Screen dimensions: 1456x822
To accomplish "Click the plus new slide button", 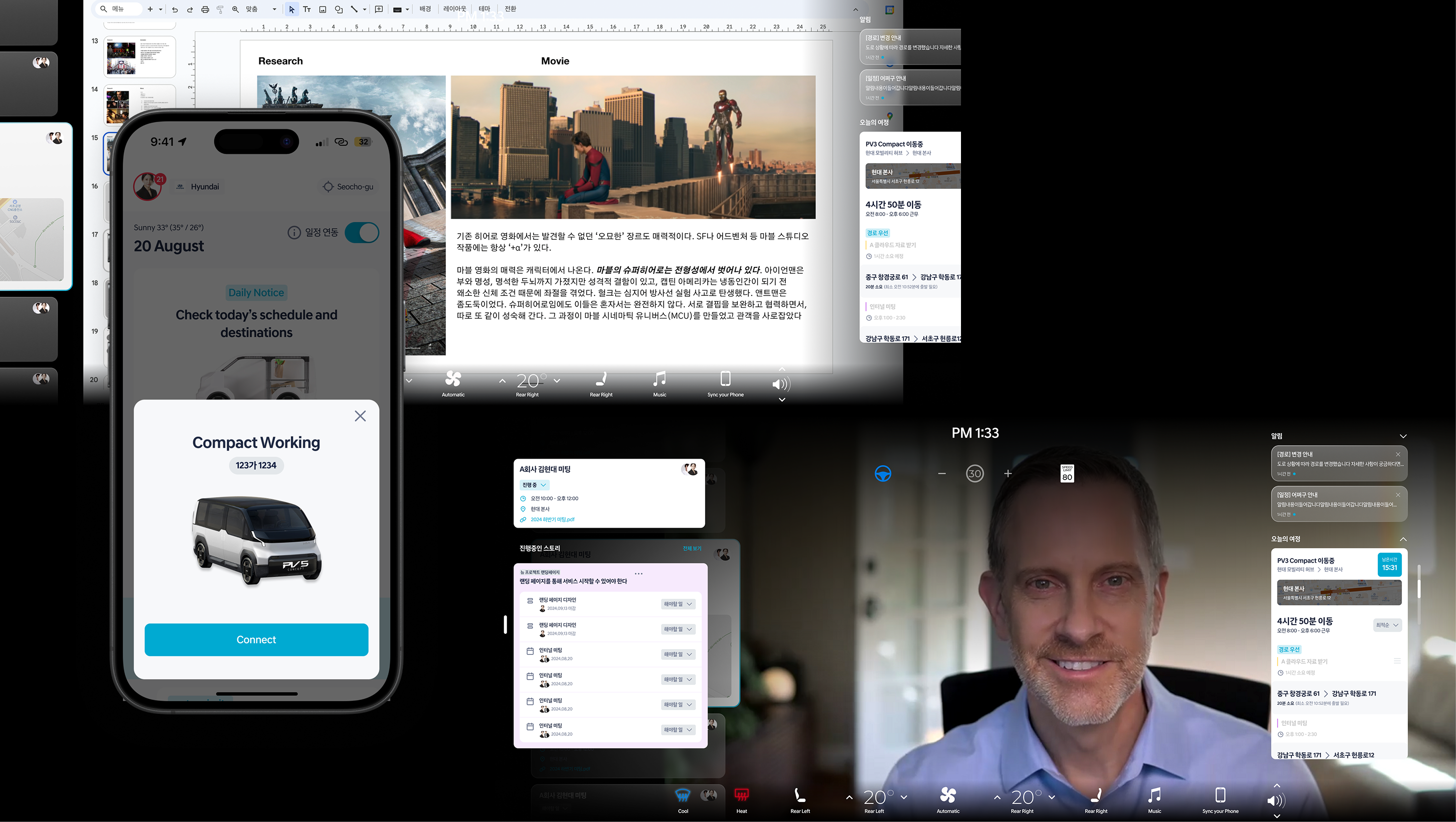I will click(150, 9).
